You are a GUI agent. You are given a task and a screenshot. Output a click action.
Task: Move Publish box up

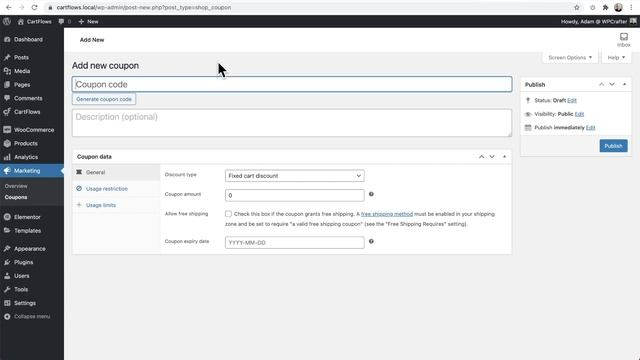pyautogui.click(x=601, y=84)
